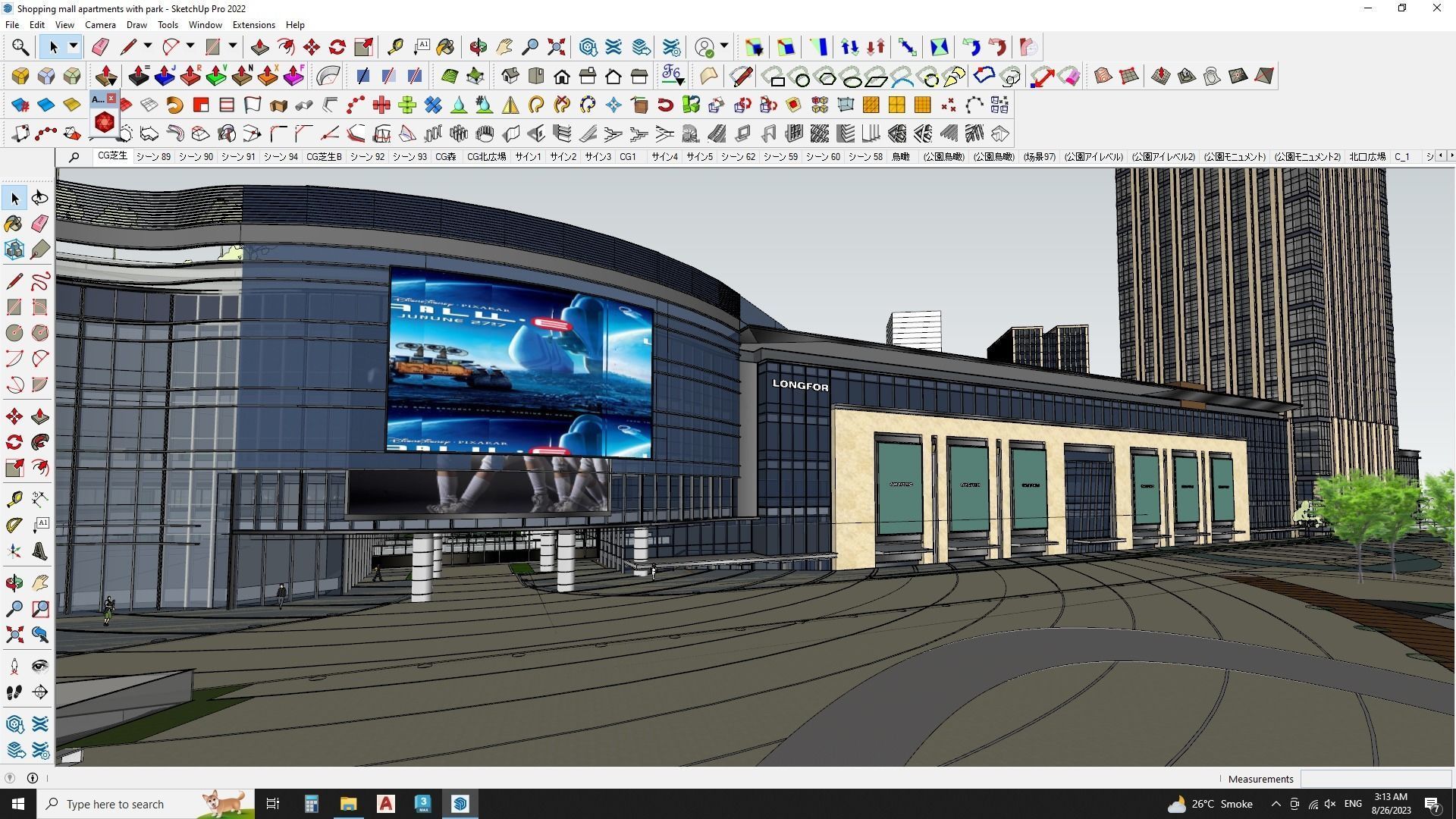This screenshot has width=1456, height=819.
Task: Expand the Line tool dropdown arrow
Action: click(x=148, y=47)
